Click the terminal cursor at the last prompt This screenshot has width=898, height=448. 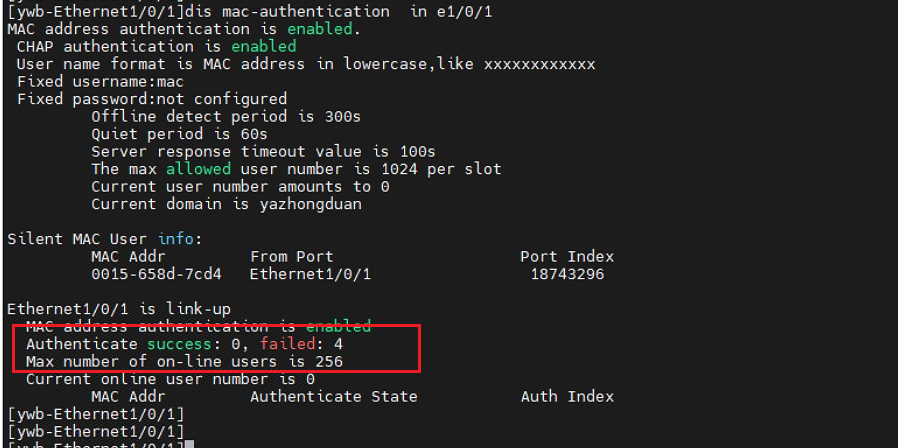[189, 443]
